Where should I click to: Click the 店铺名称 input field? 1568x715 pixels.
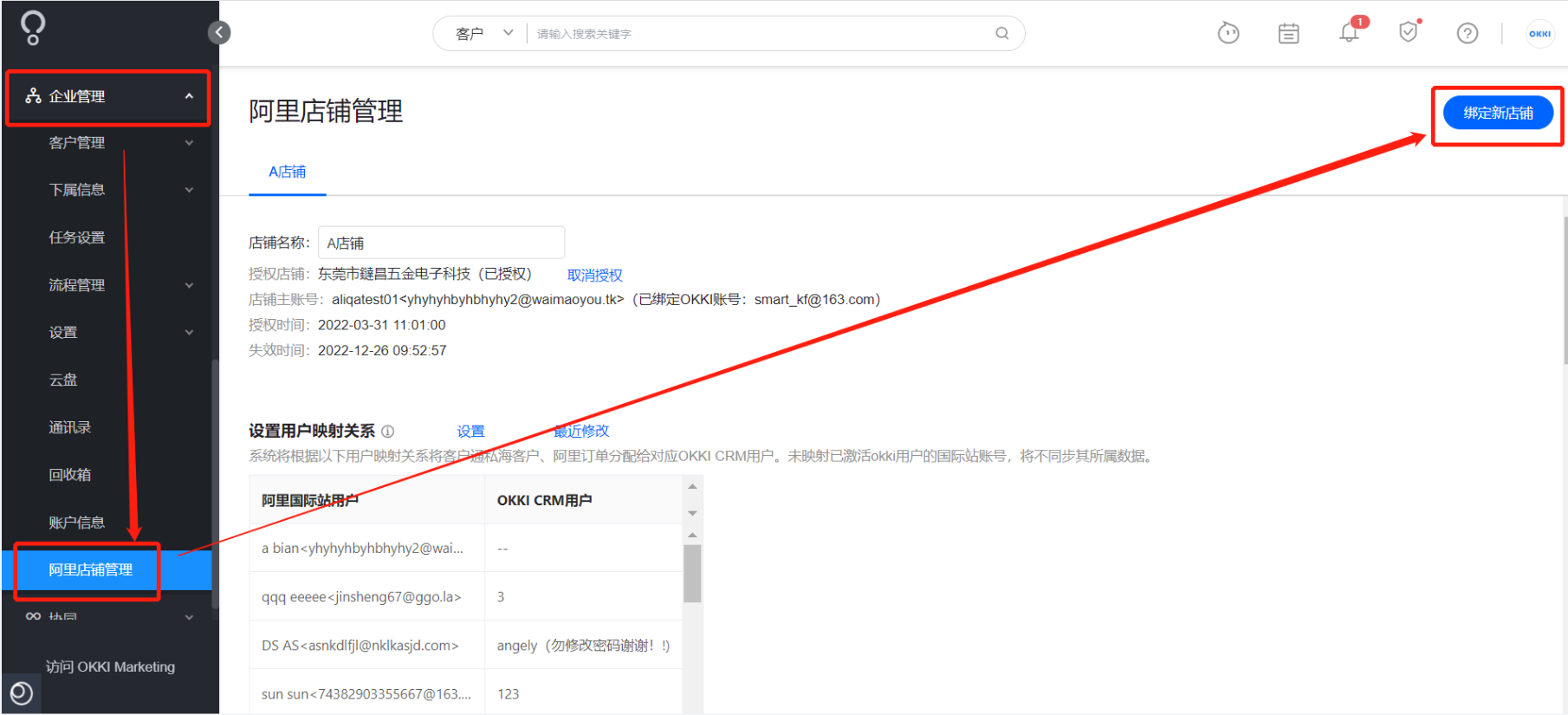[x=442, y=243]
